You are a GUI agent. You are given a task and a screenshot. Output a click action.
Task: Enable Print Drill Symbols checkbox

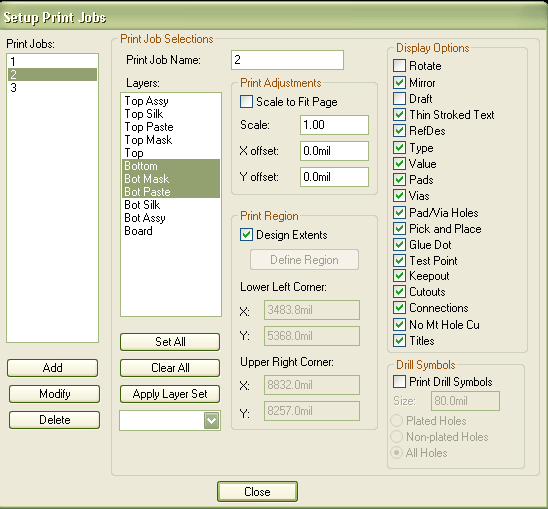coord(399,381)
